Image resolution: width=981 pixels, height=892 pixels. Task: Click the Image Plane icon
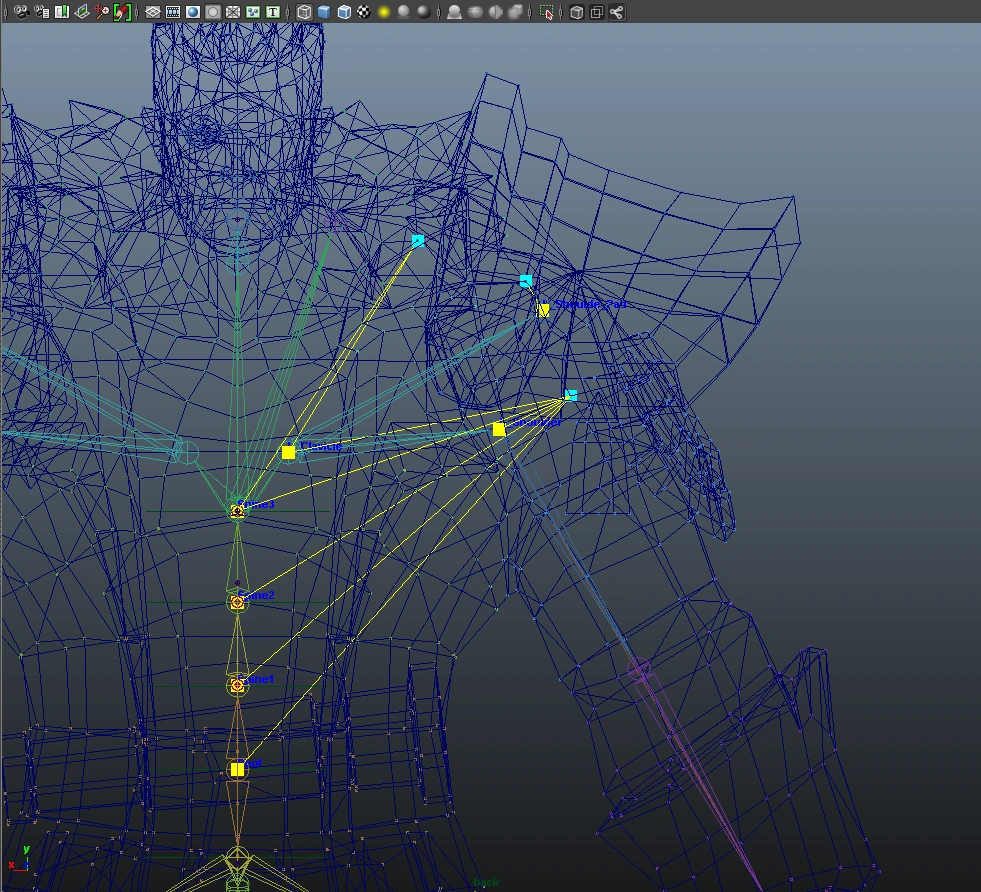coord(82,12)
